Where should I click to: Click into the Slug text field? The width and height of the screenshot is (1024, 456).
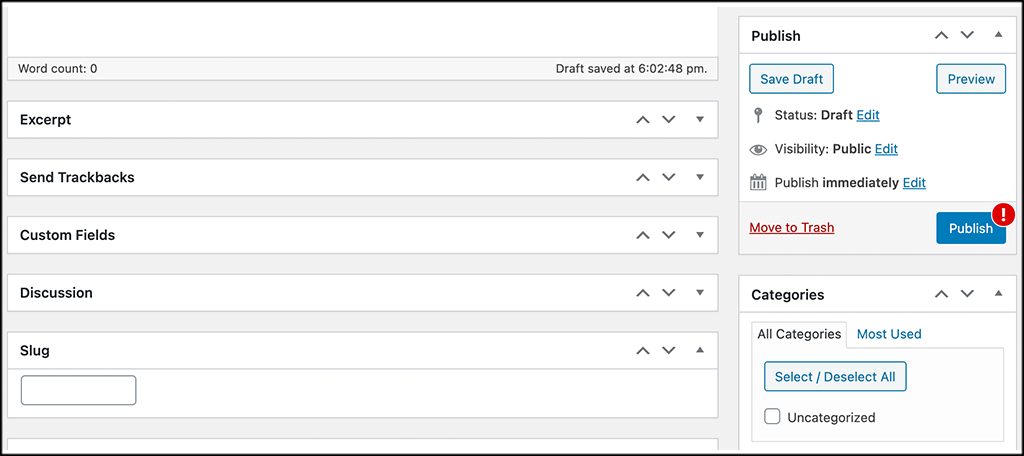78,390
